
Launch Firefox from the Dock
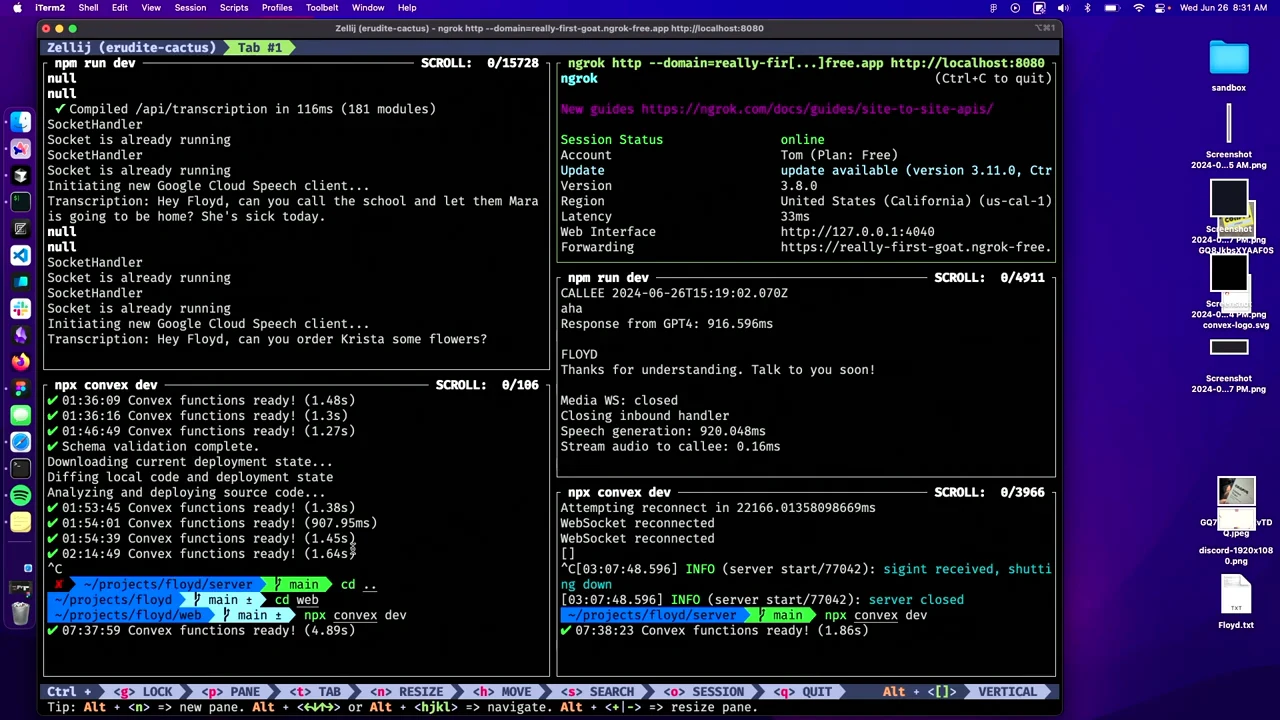pos(20,362)
